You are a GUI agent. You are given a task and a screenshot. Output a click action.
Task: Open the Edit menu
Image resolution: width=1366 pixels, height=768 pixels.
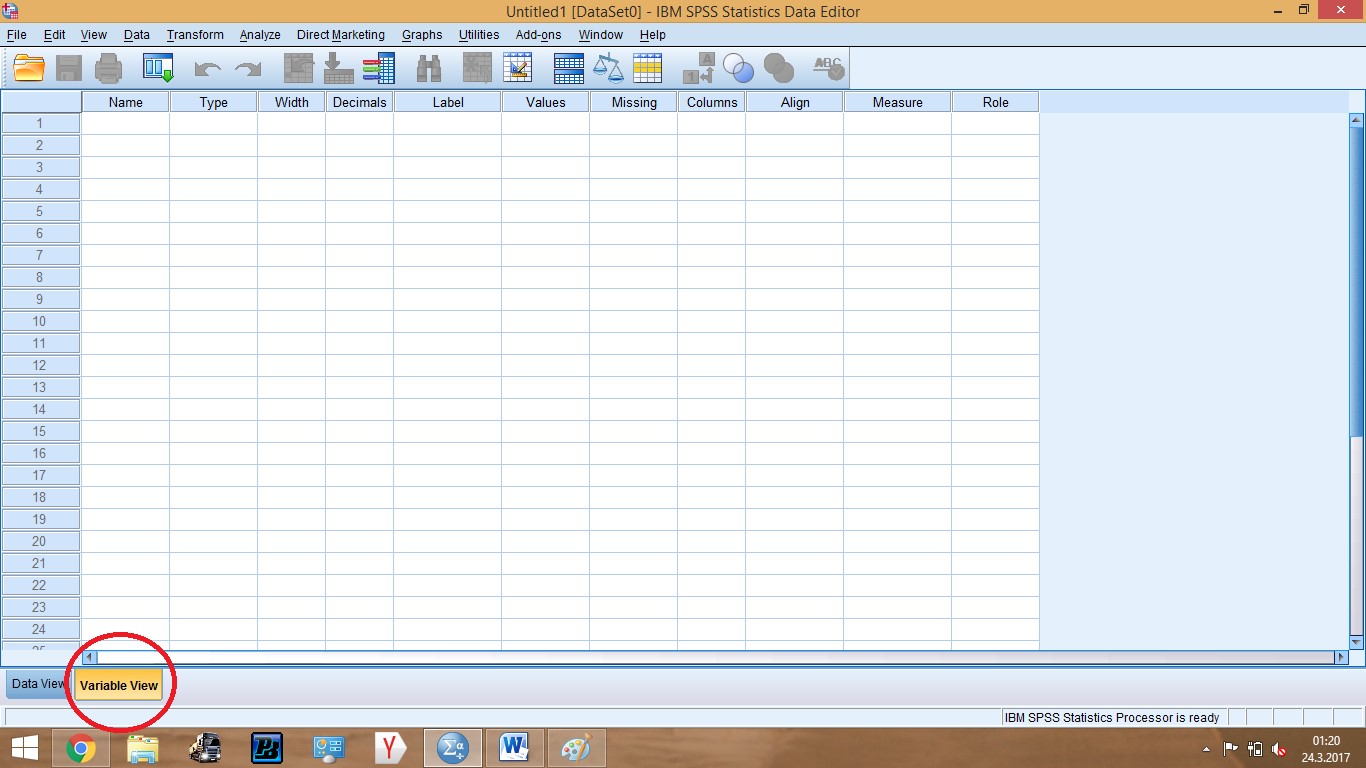click(x=54, y=35)
